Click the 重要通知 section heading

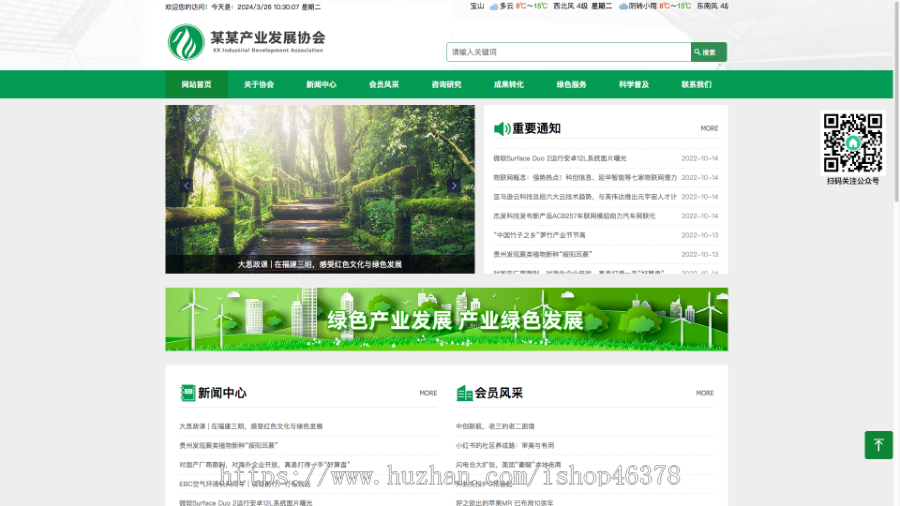click(x=536, y=129)
